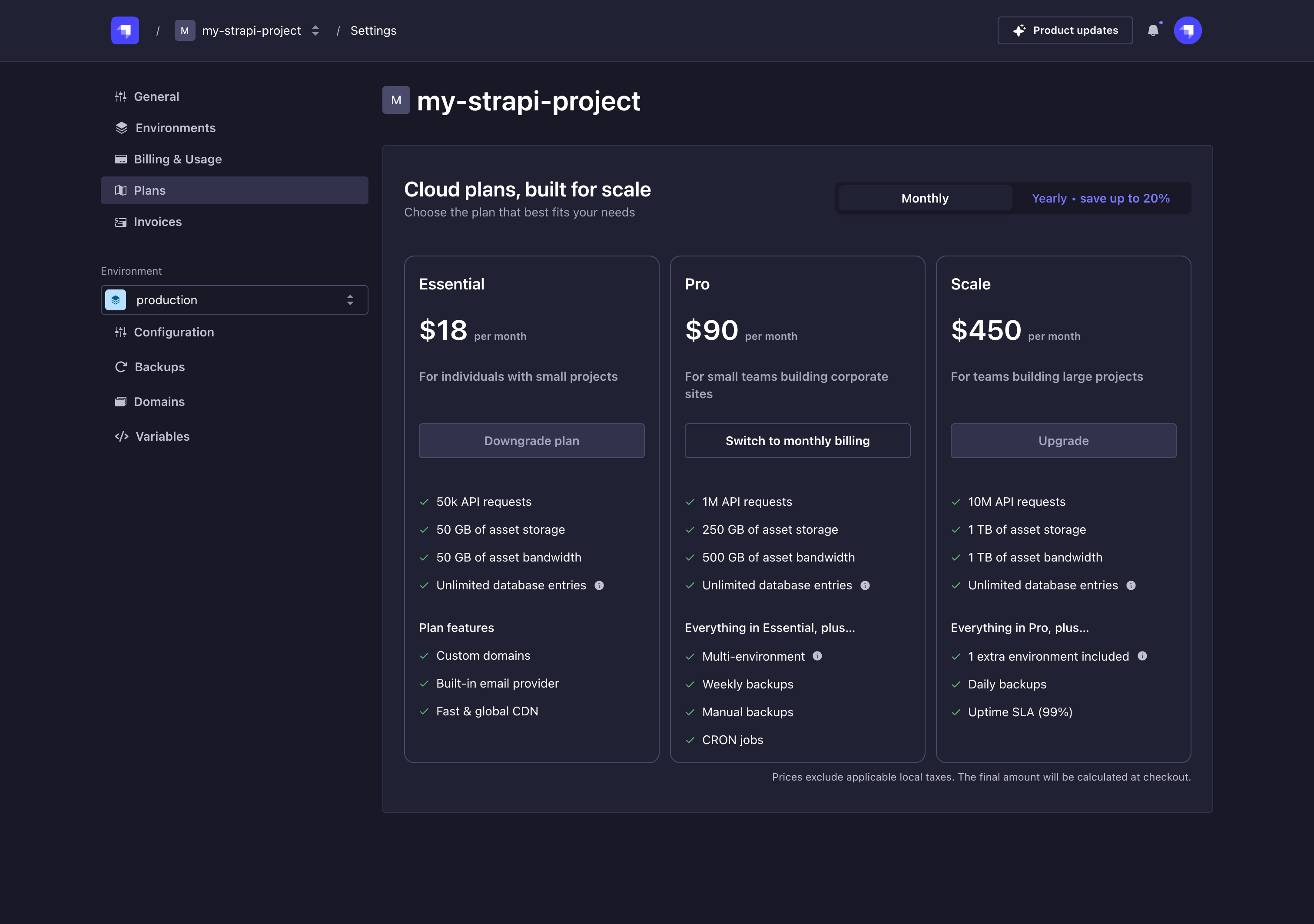Show info for 1 extra environment included
Screen dimensions: 1314x924
pyautogui.click(x=1142, y=656)
